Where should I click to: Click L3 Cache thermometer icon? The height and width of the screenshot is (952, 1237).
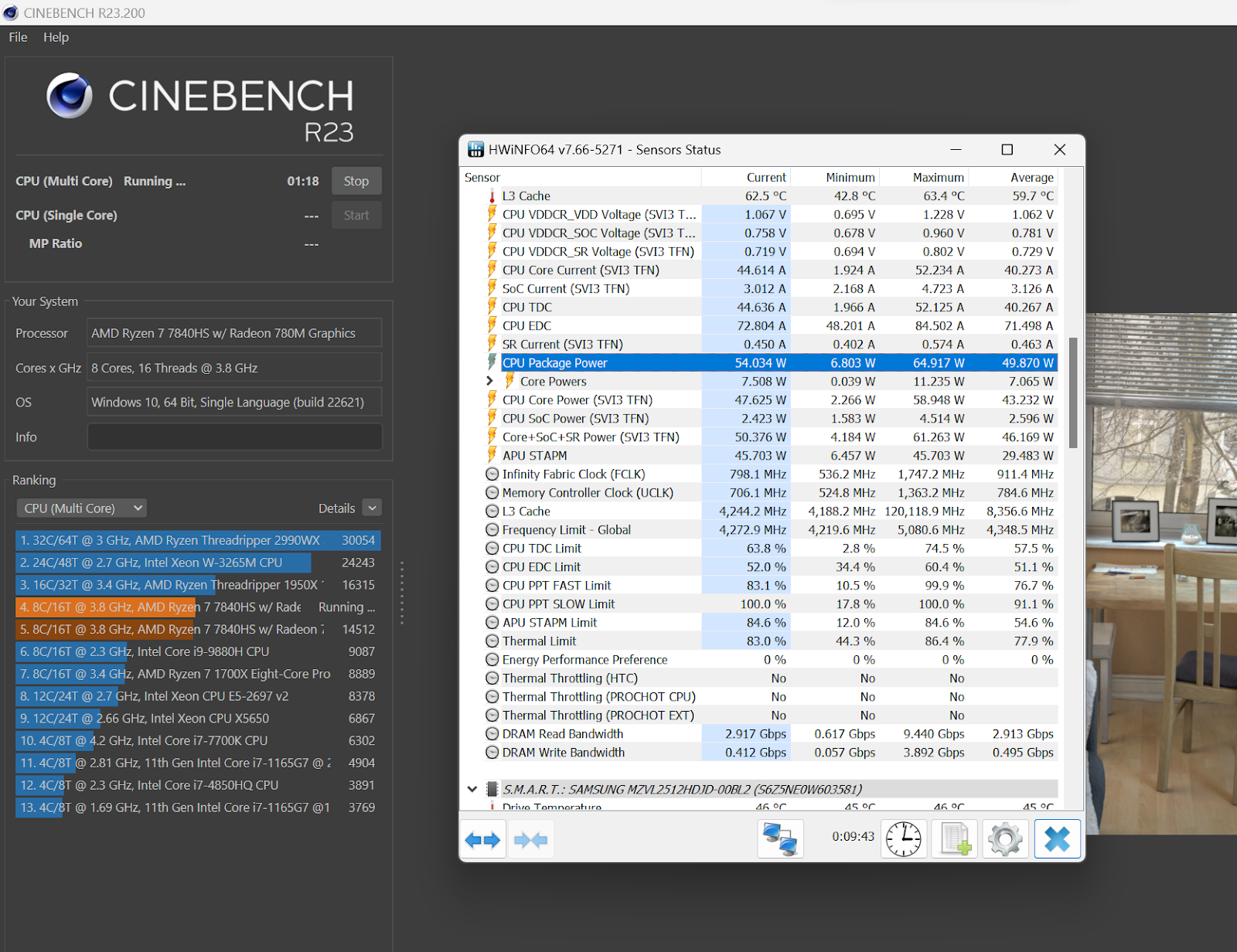tap(492, 196)
